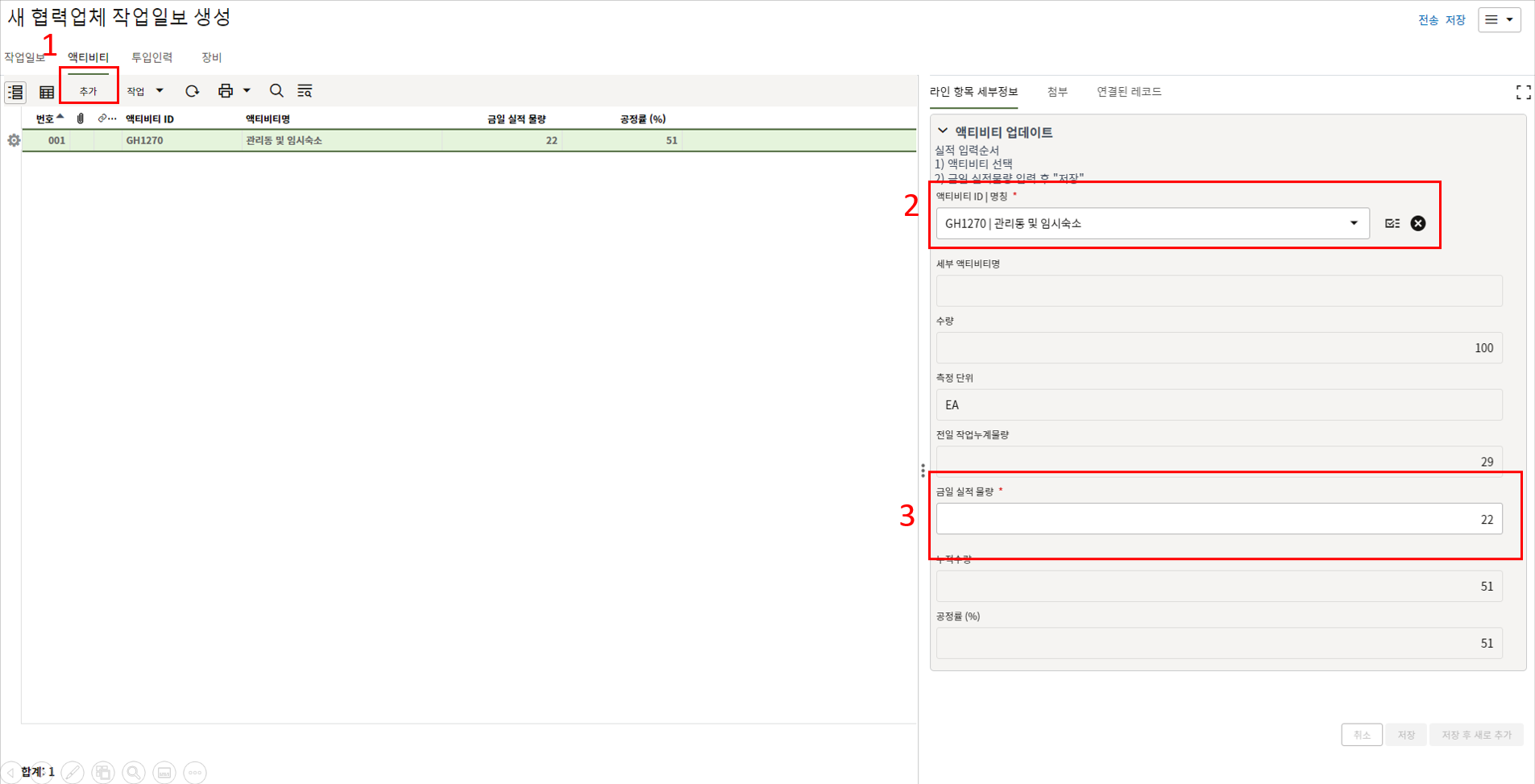This screenshot has height=784, width=1535.
Task: Click the 금일 실적 물량 input field
Action: [1218, 519]
